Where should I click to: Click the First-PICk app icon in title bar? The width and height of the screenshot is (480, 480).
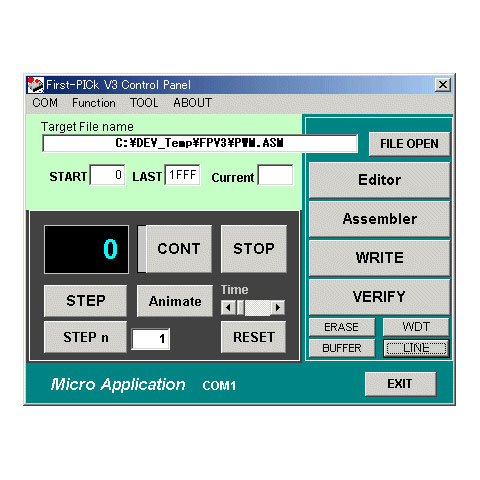click(x=35, y=85)
